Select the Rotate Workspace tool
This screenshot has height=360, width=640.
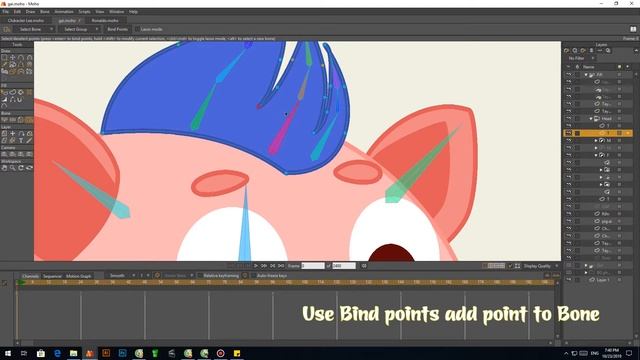[x=21, y=168]
